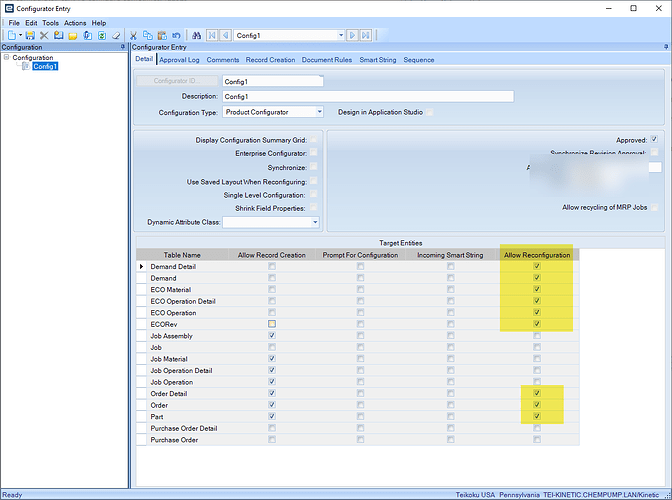This screenshot has height=500, width=672.
Task: Click the Refresh toolbar icon
Action: click(102, 36)
